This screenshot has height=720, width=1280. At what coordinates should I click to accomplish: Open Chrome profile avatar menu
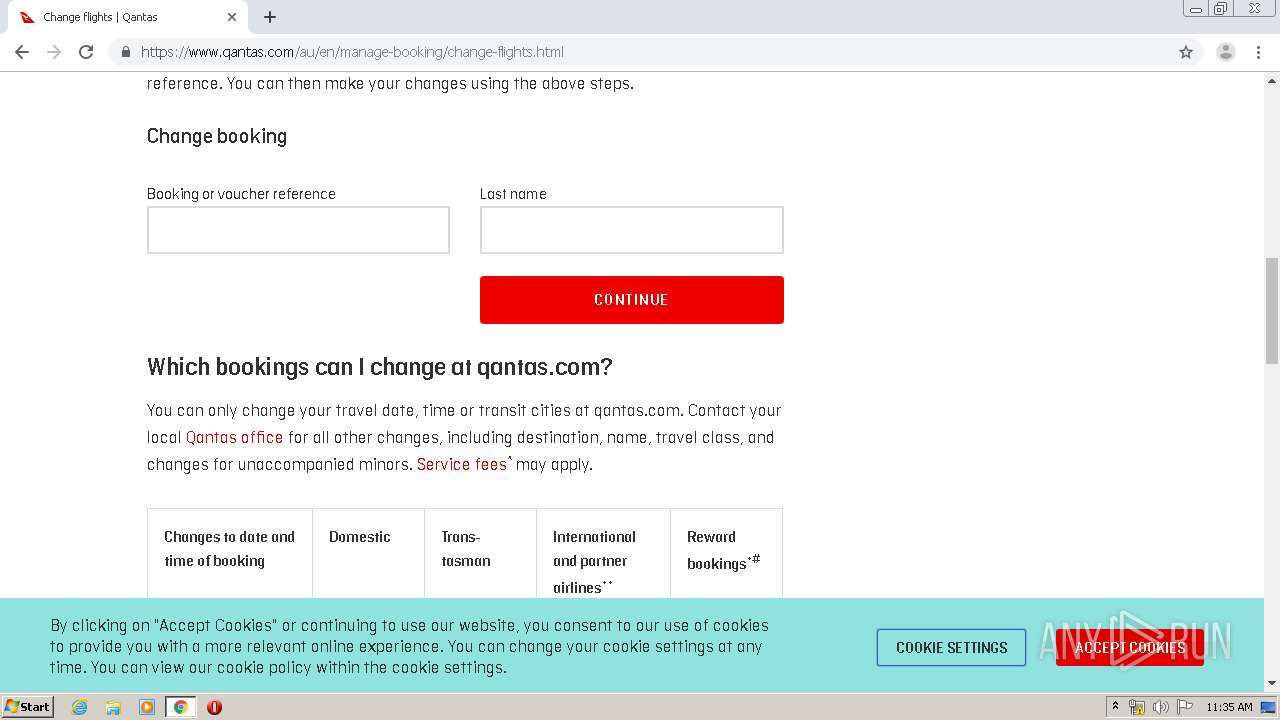pyautogui.click(x=1226, y=52)
